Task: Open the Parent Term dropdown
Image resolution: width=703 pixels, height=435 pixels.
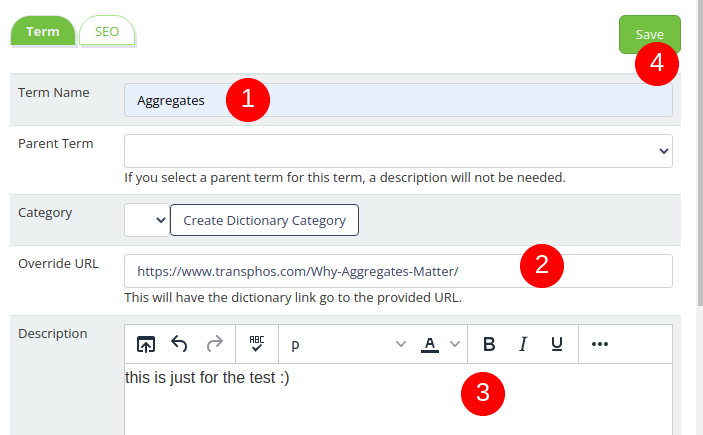Action: coord(398,151)
